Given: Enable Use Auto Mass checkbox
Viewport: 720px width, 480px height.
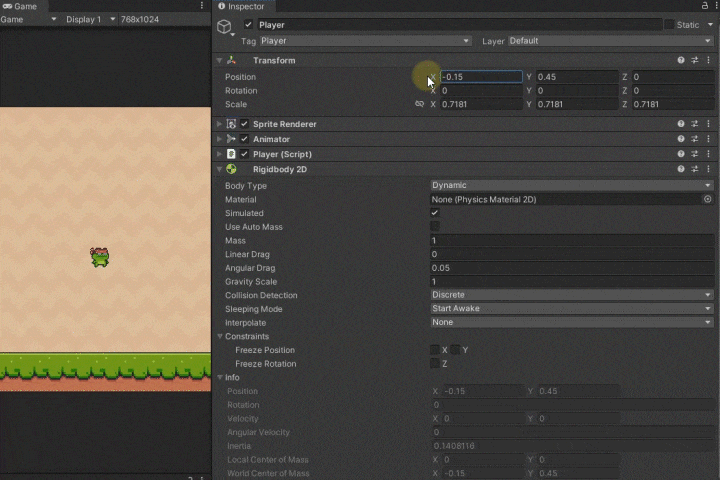Looking at the screenshot, I should point(434,226).
